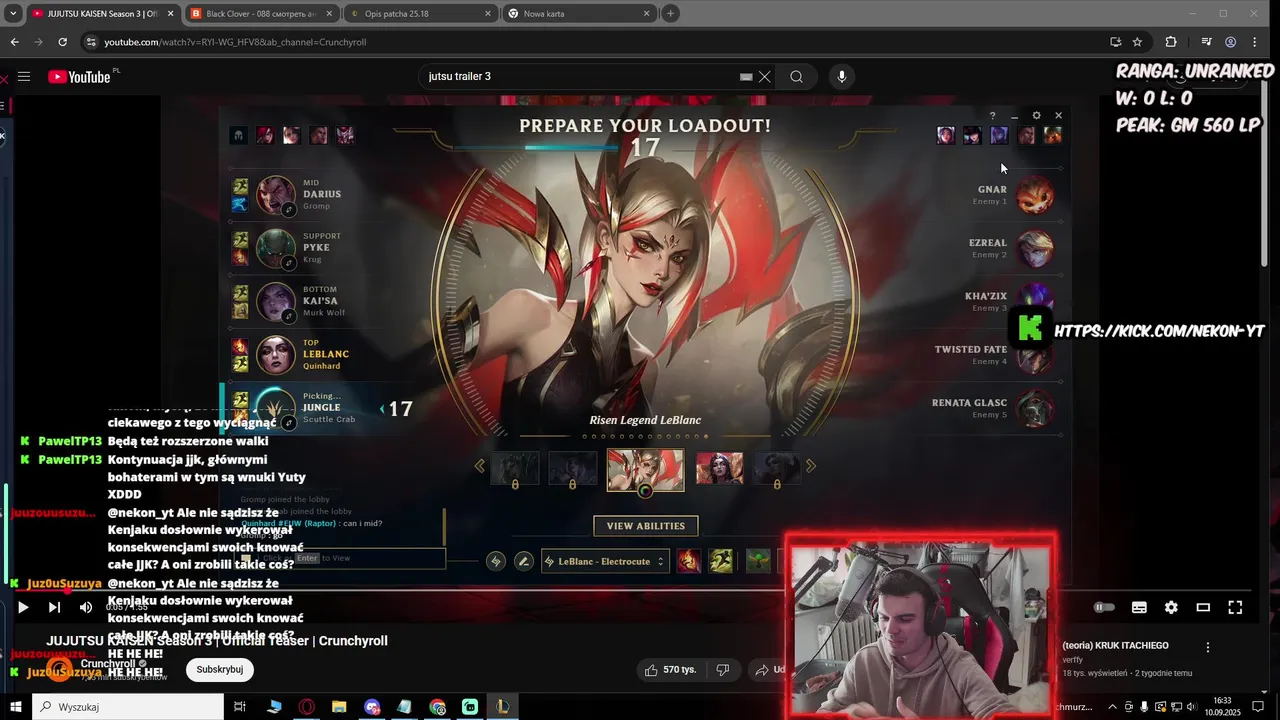Open the YouTube hamburger guide menu

24,77
